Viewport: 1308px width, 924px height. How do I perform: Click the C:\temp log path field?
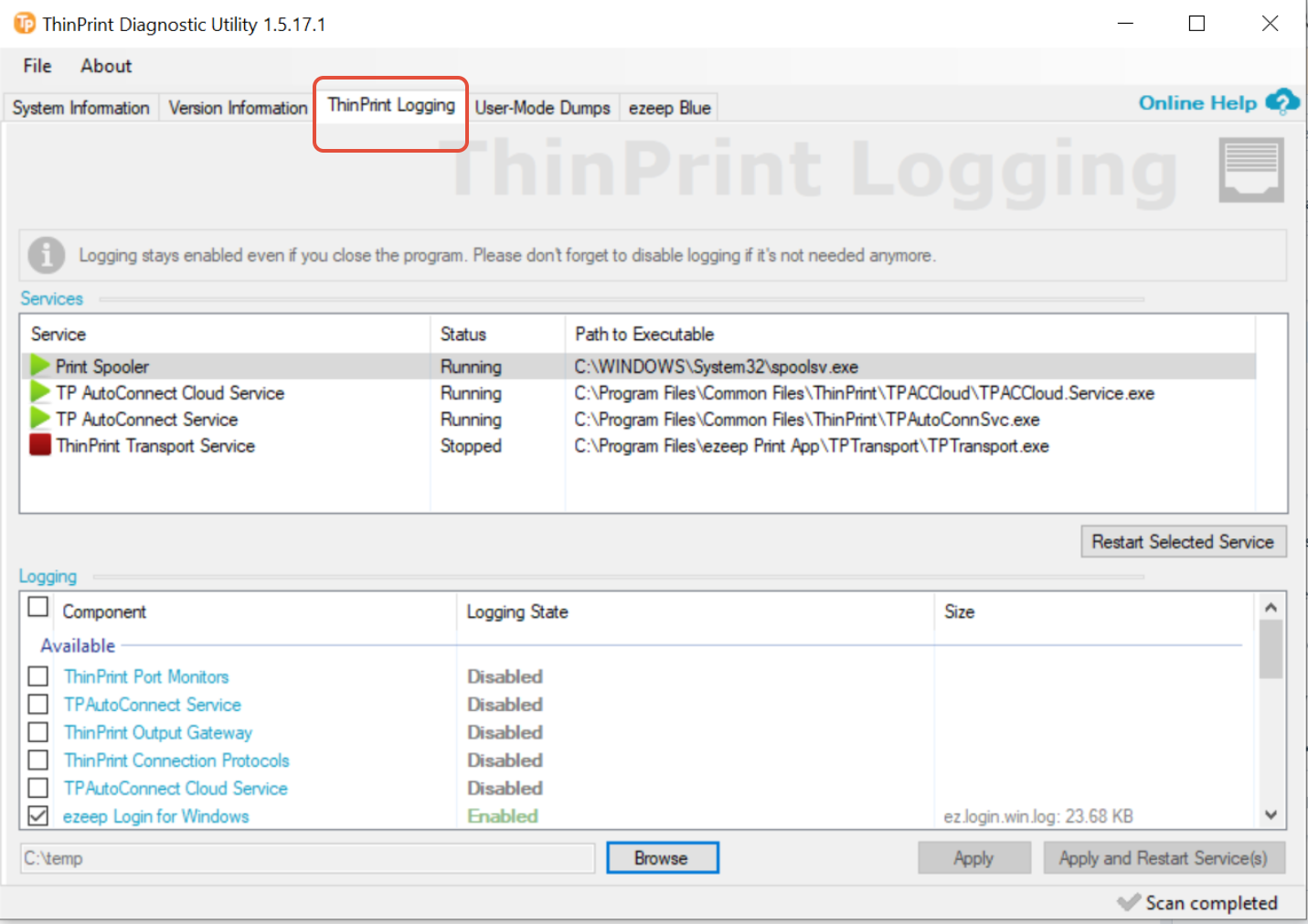coord(307,858)
